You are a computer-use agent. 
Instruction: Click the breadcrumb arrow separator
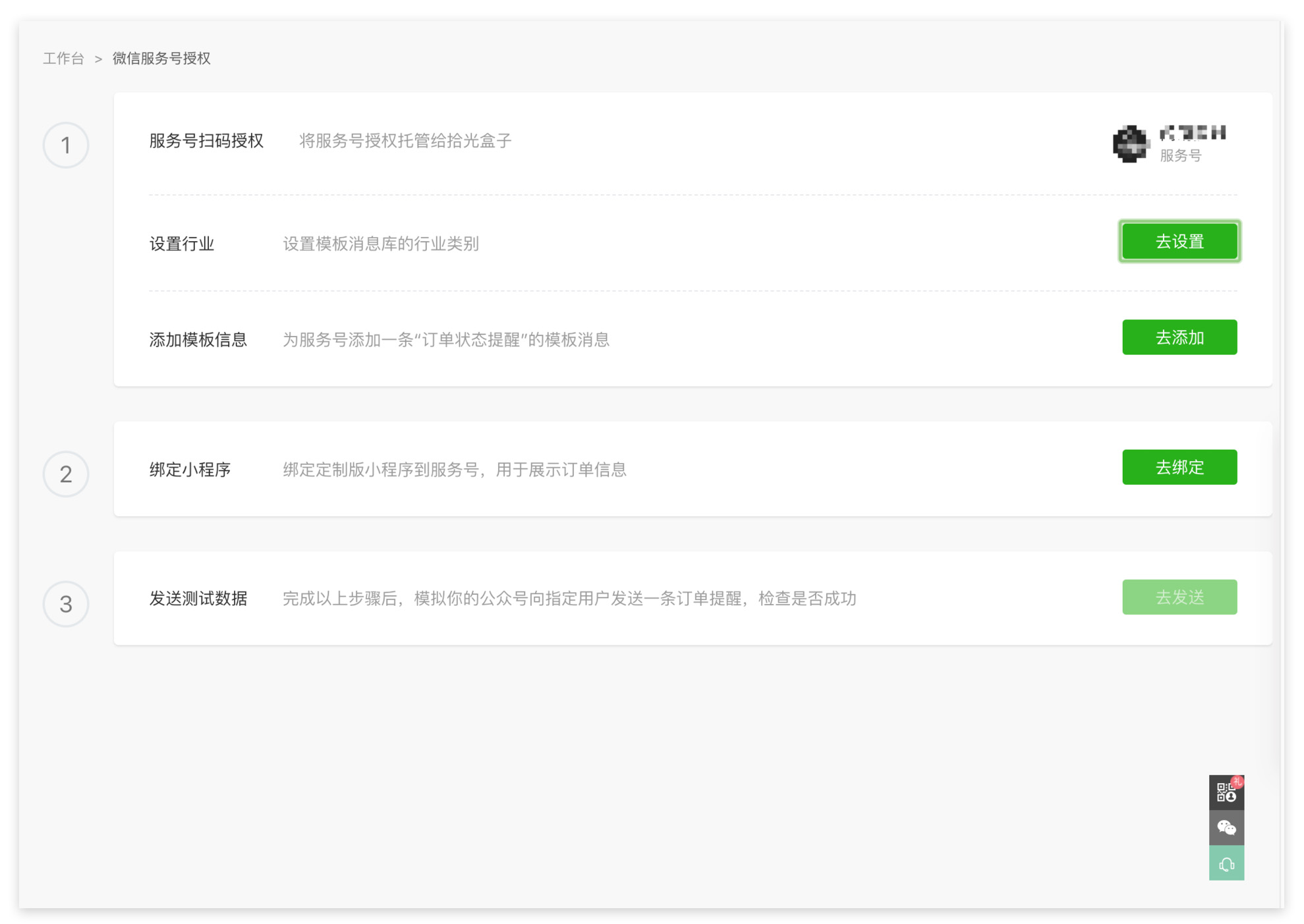(x=98, y=59)
